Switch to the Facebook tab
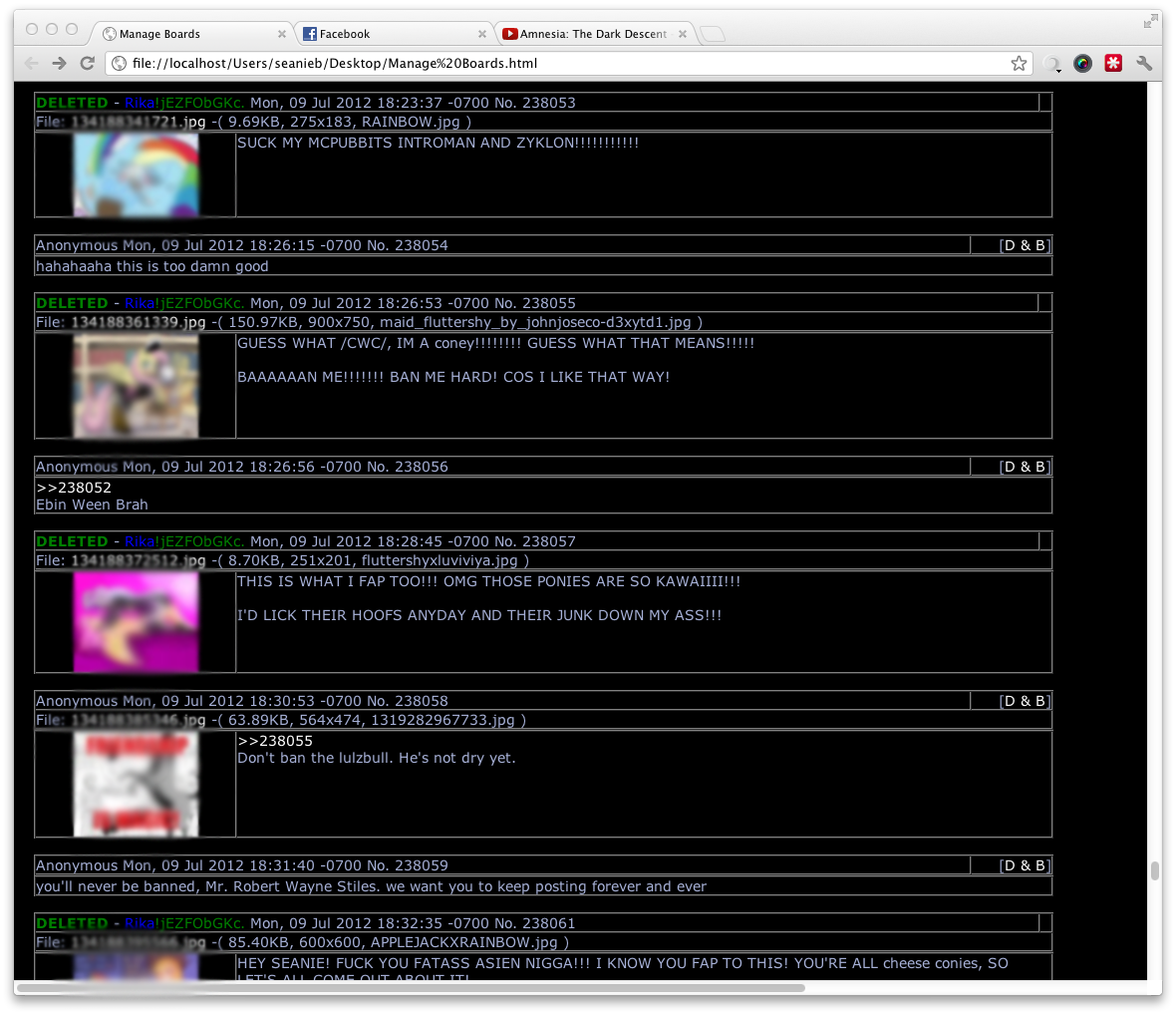This screenshot has height=1015, width=1176. pos(394,34)
